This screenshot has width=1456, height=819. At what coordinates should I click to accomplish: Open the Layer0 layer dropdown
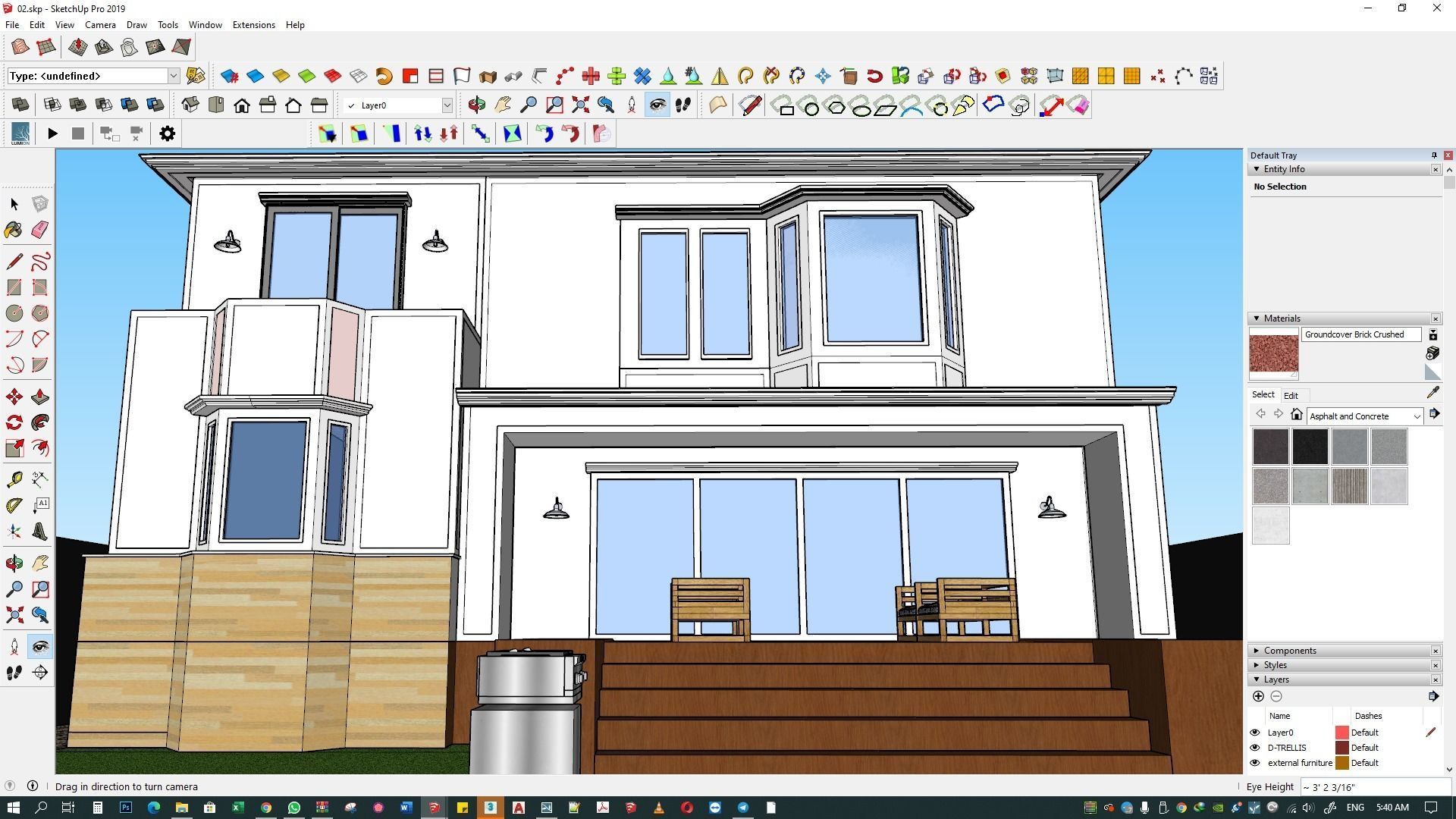pyautogui.click(x=447, y=105)
